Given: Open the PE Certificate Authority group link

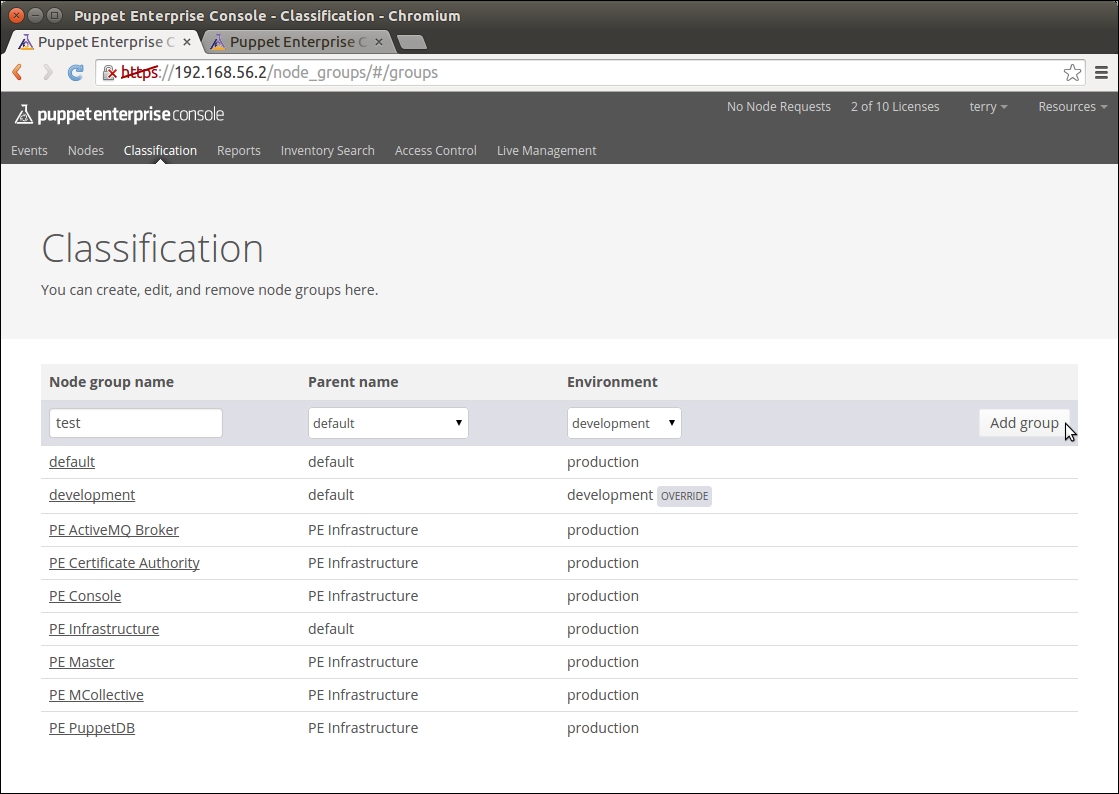Looking at the screenshot, I should pyautogui.click(x=124, y=563).
